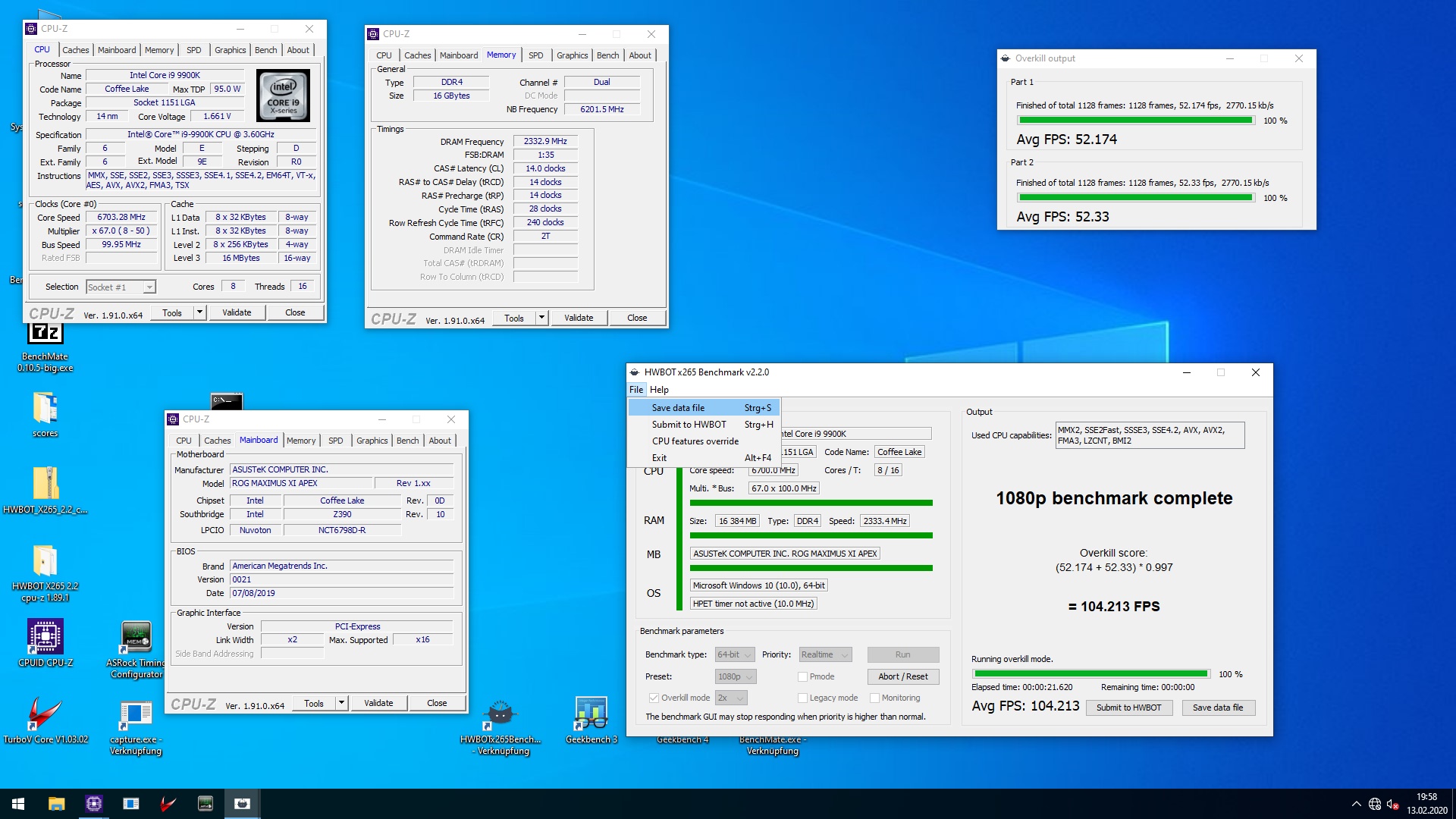This screenshot has height=819, width=1456.
Task: Expand Tools arrow in CPU window
Action: point(199,312)
